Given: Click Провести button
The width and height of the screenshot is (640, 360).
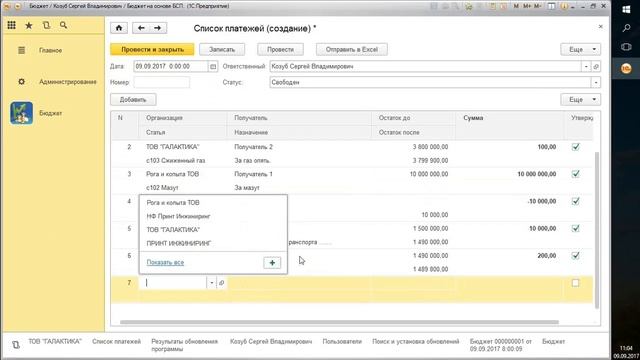Looking at the screenshot, I should point(280,49).
